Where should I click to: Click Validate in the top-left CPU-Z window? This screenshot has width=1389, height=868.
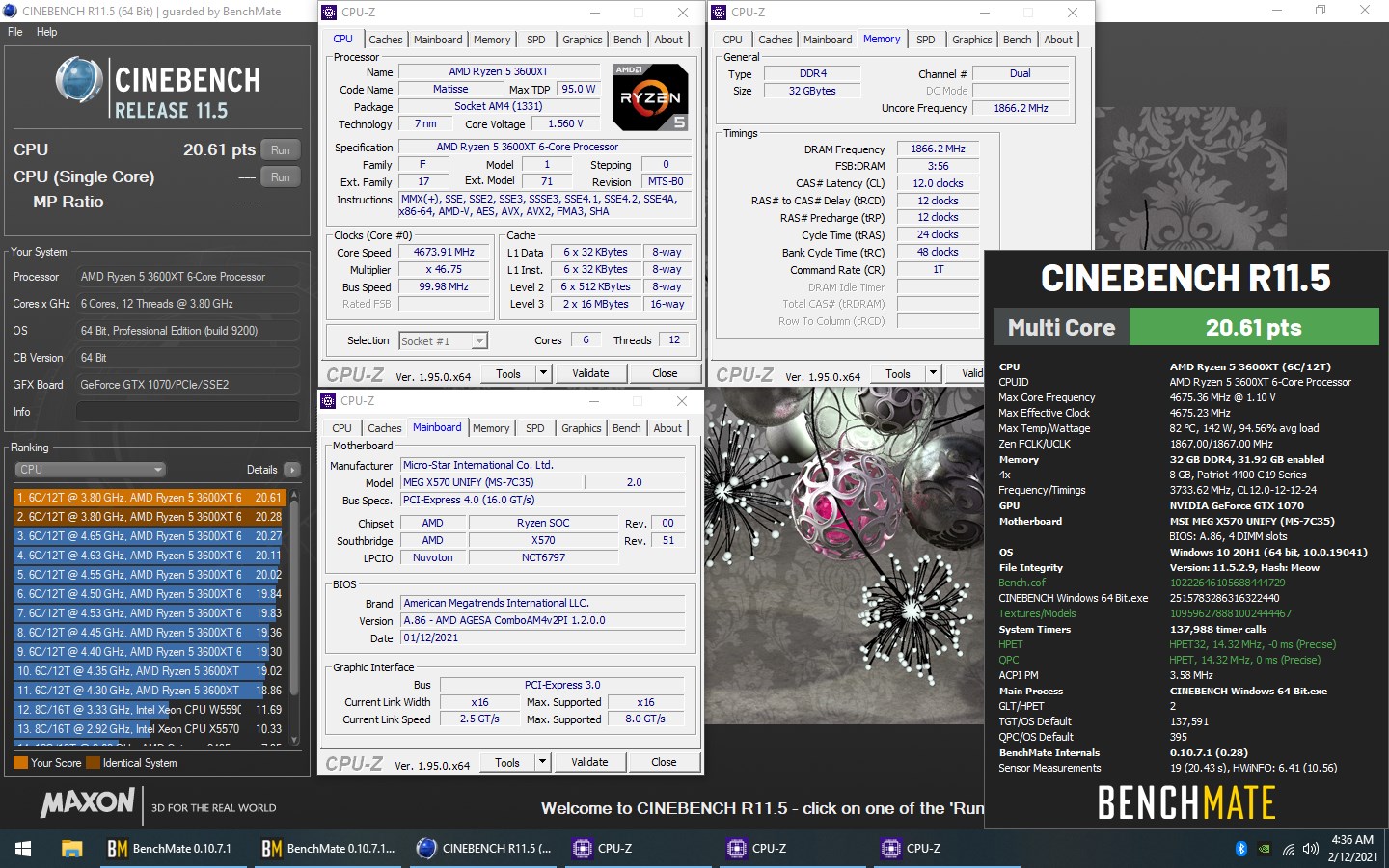pyautogui.click(x=590, y=373)
